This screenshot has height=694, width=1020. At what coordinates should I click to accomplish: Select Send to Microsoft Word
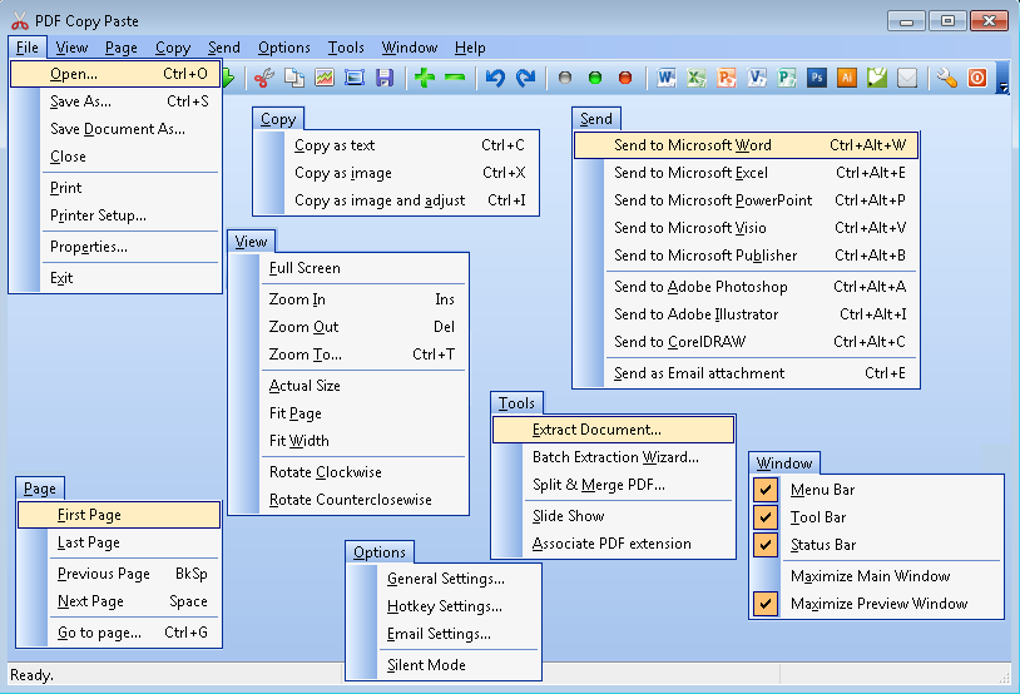(x=746, y=145)
